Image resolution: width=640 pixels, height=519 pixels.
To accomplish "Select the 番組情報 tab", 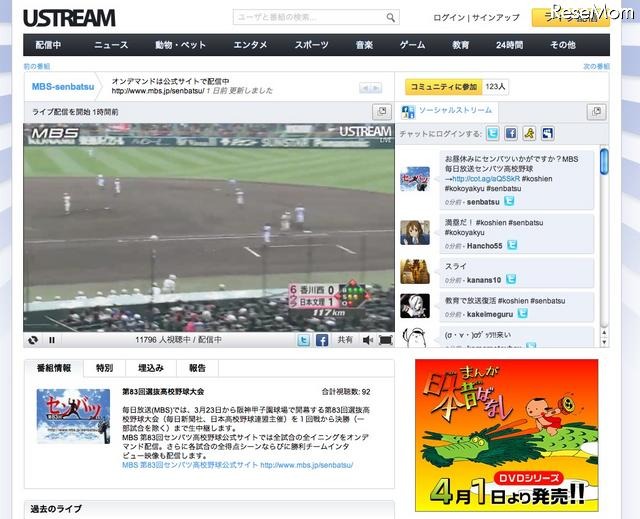I will pyautogui.click(x=54, y=368).
